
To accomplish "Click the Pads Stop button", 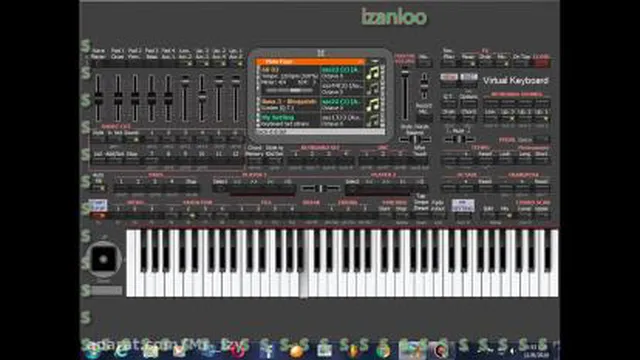I will tap(191, 188).
